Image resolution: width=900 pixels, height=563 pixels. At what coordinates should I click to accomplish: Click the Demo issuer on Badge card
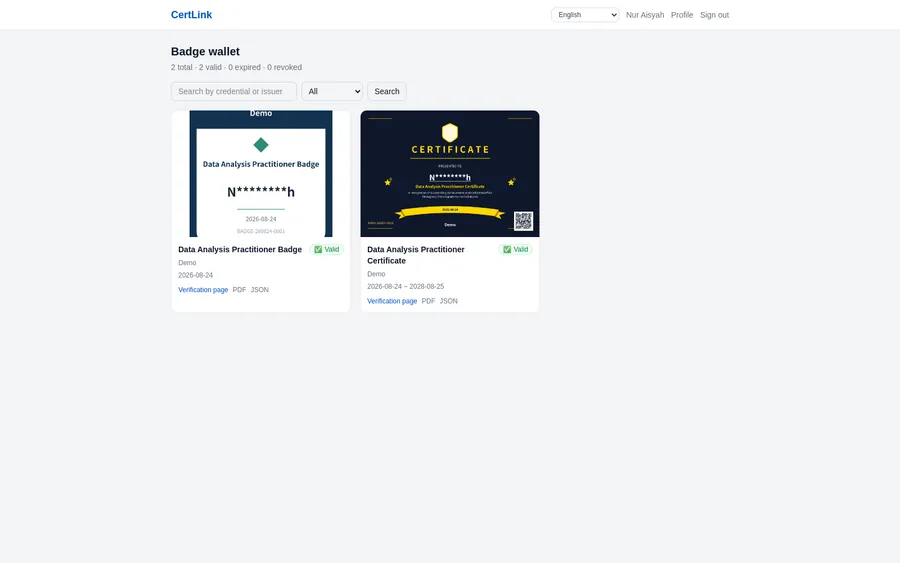[187, 263]
